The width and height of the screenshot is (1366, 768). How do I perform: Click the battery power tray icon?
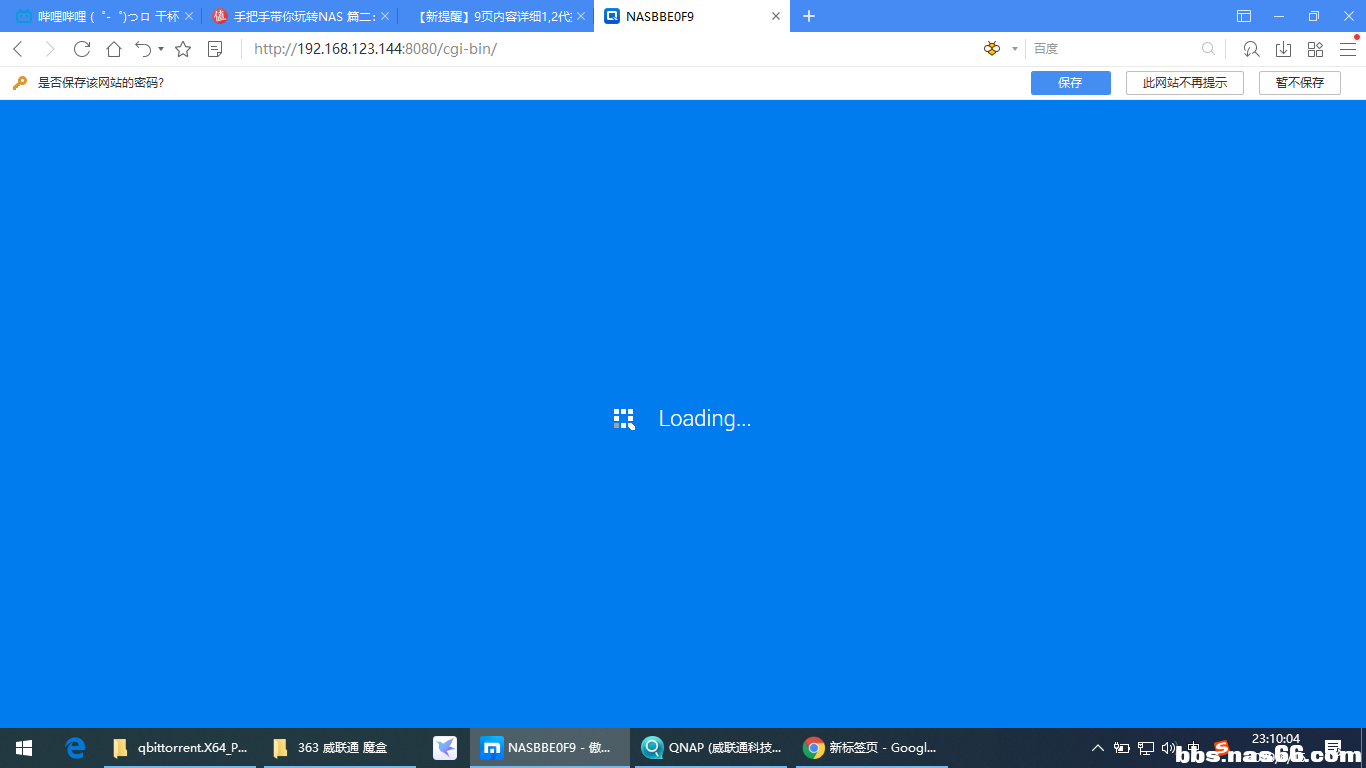point(1122,748)
